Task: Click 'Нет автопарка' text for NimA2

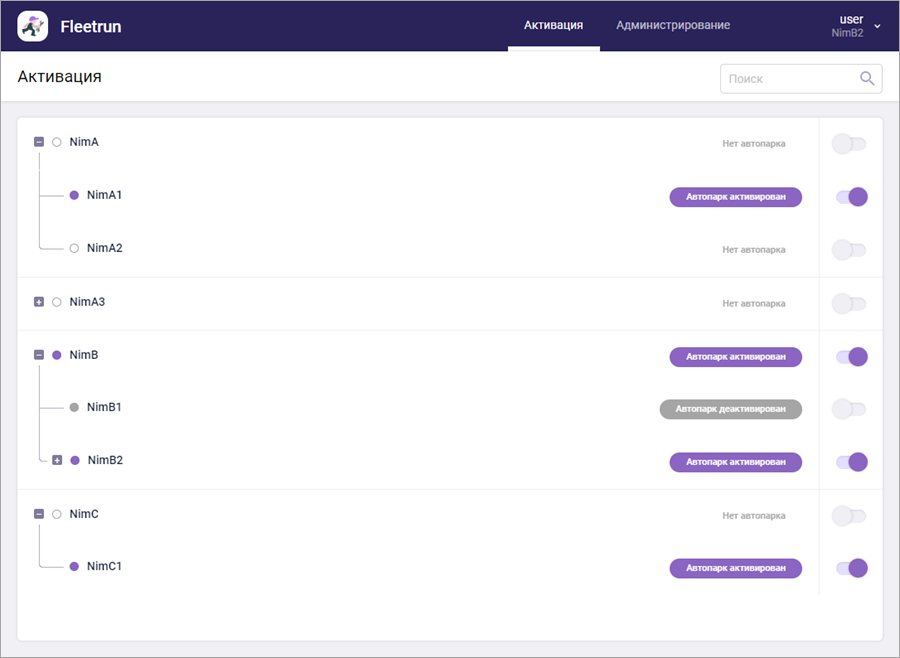Action: pyautogui.click(x=754, y=250)
